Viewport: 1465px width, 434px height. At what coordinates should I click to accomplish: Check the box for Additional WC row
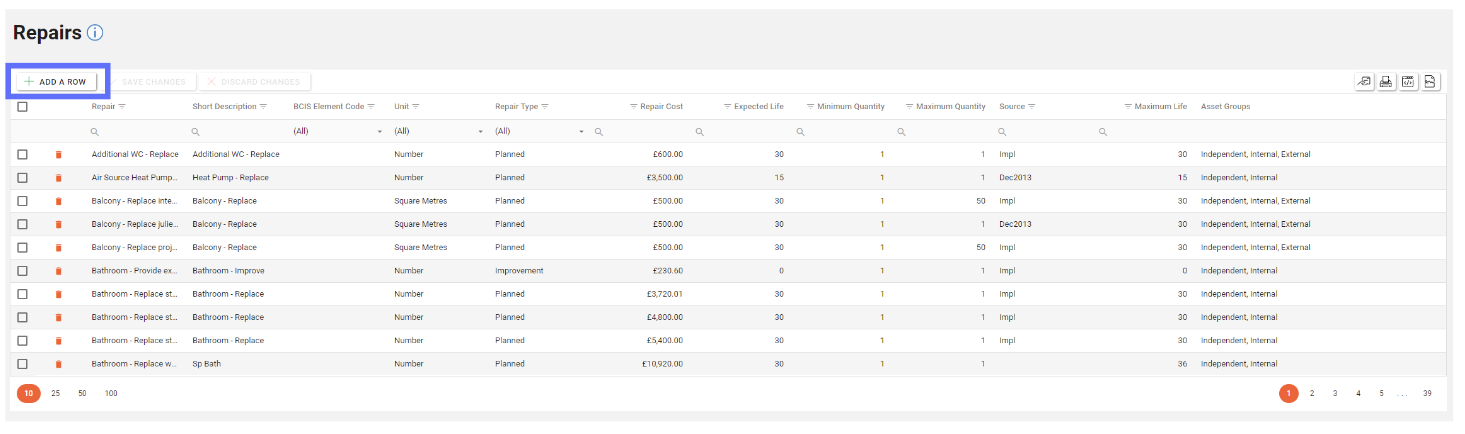22,155
